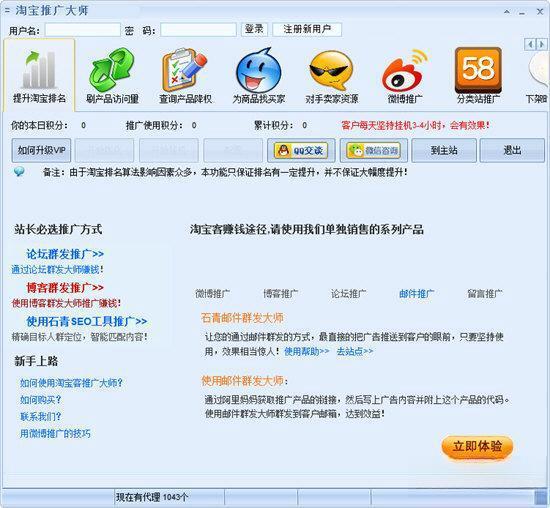Screen dimensions: 550x508
Task: Click the 密码 input field
Action: click(x=198, y=30)
